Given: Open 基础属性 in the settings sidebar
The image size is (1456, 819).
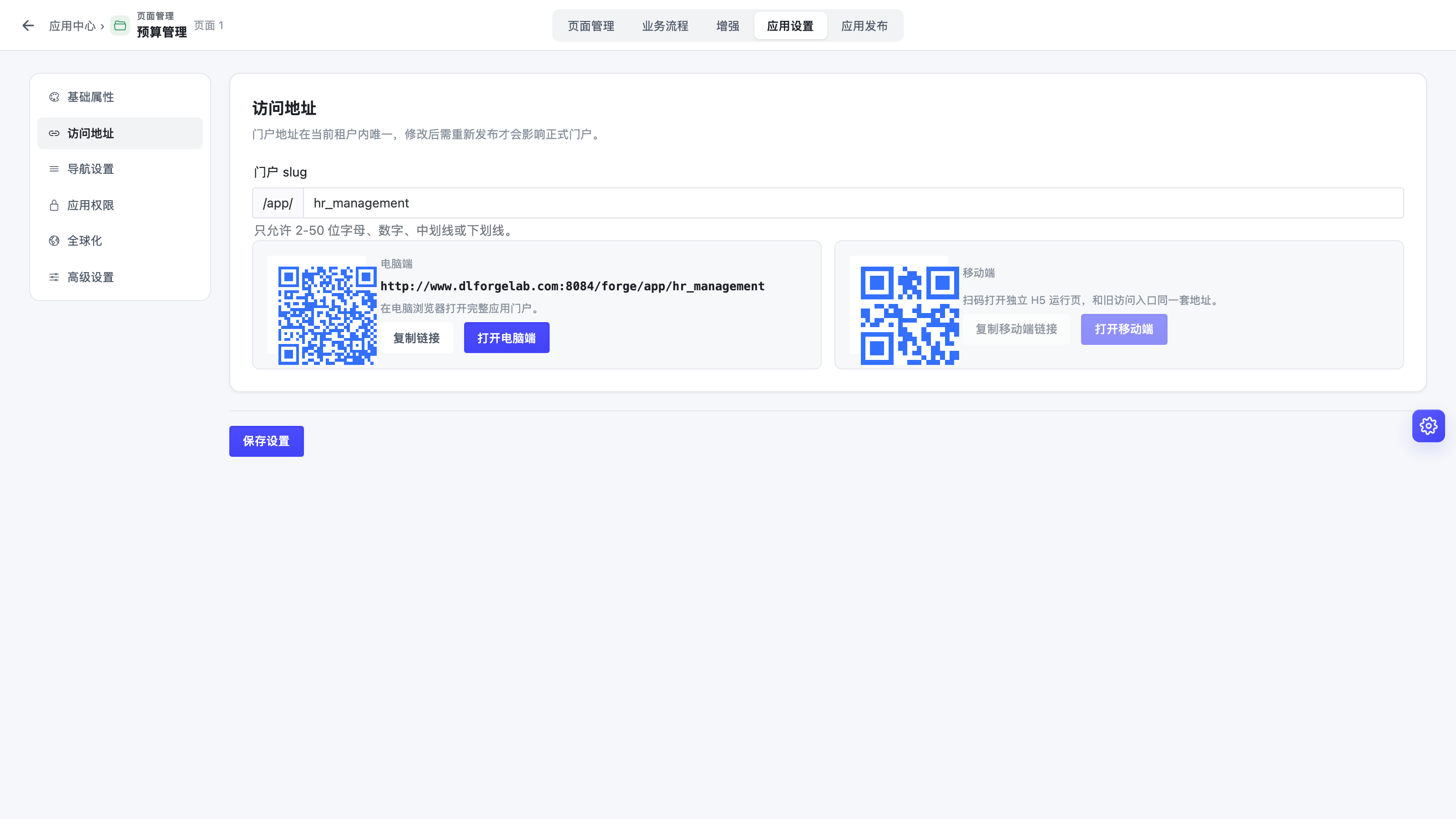Looking at the screenshot, I should [x=120, y=97].
